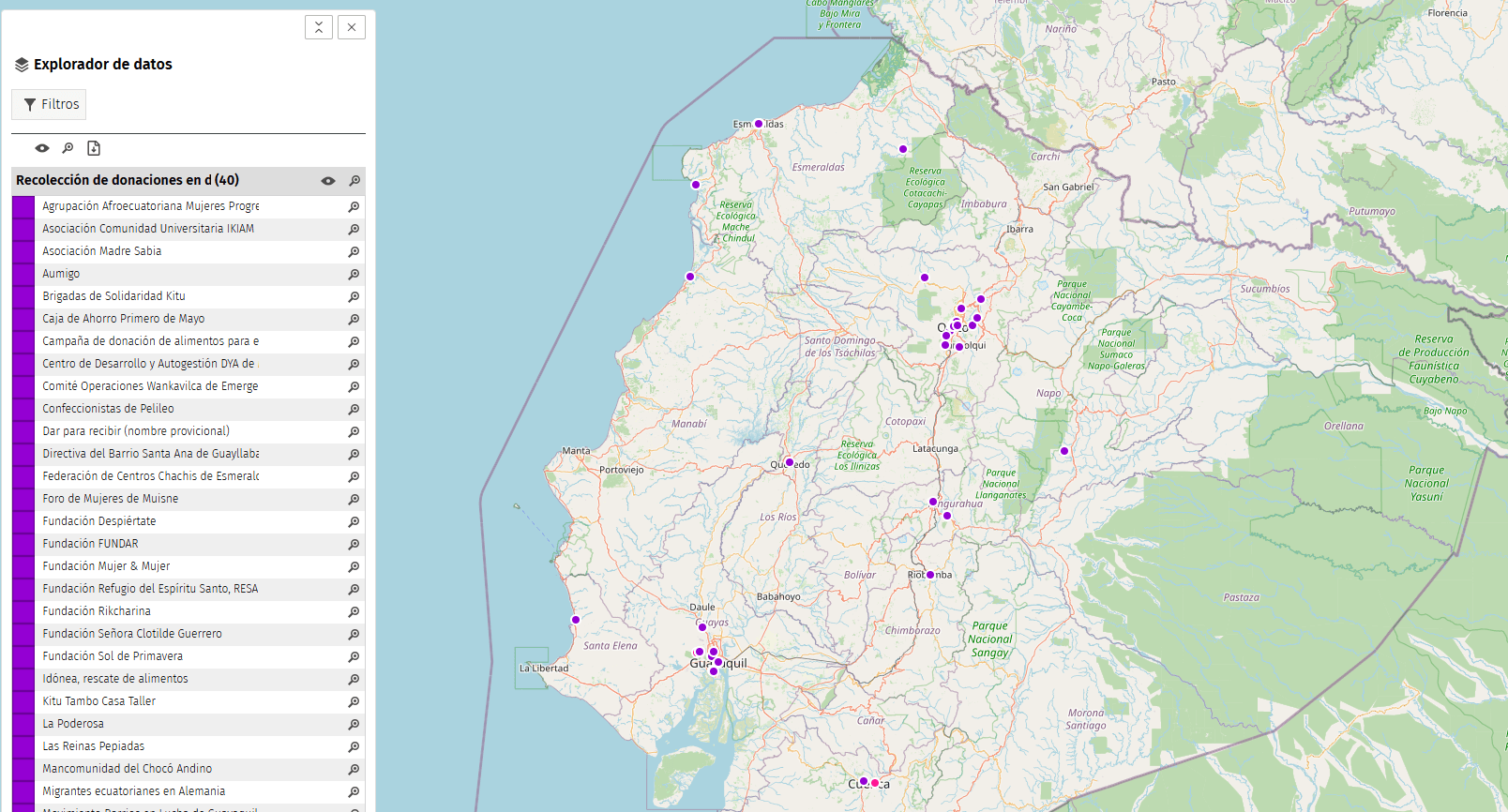
Task: Click the export data file icon
Action: (94, 148)
